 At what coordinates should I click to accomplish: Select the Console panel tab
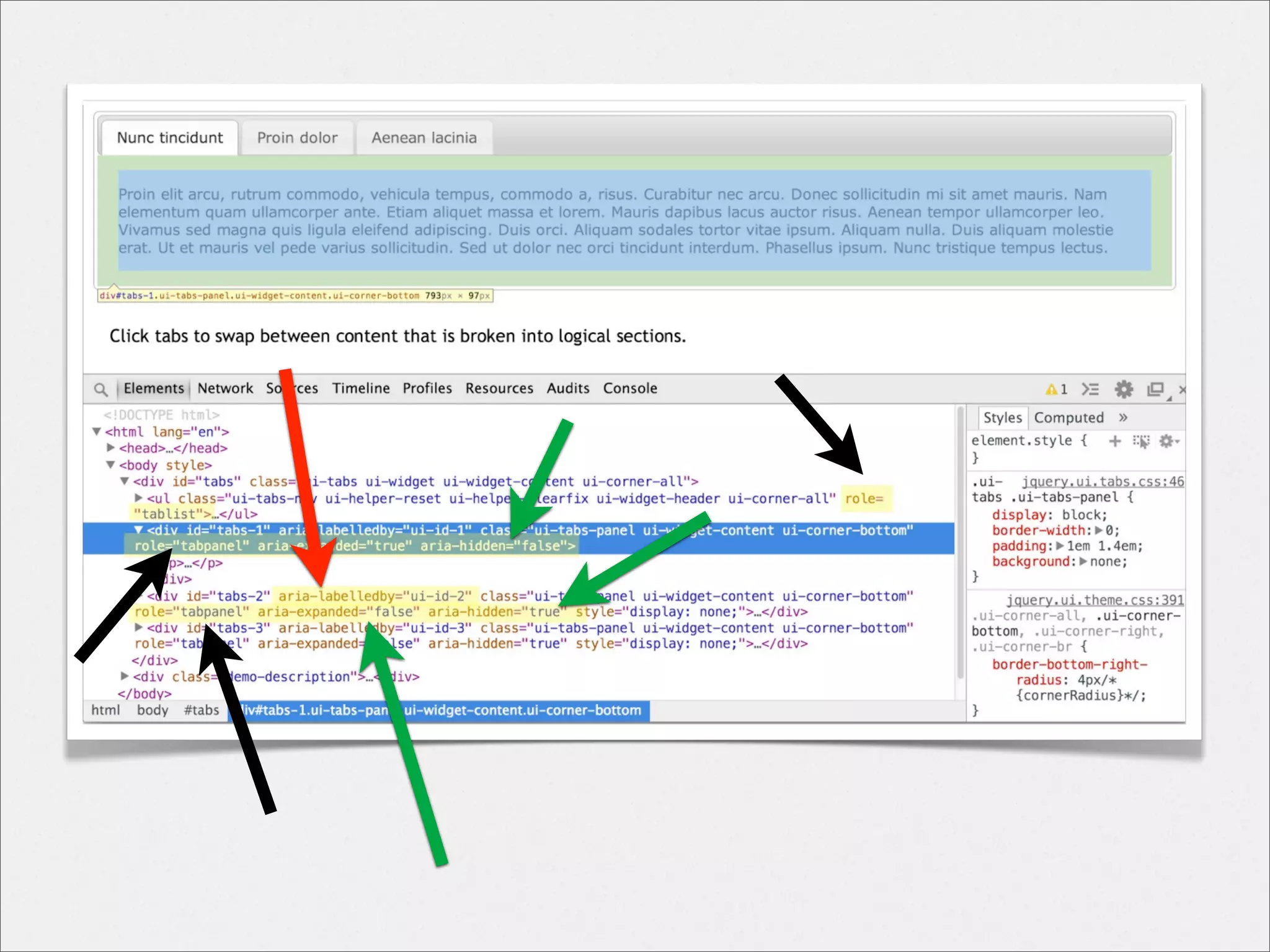629,389
